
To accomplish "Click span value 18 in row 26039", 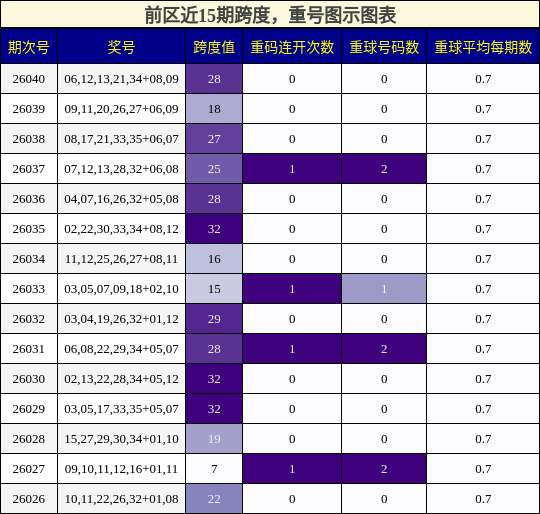I will 214,109.
